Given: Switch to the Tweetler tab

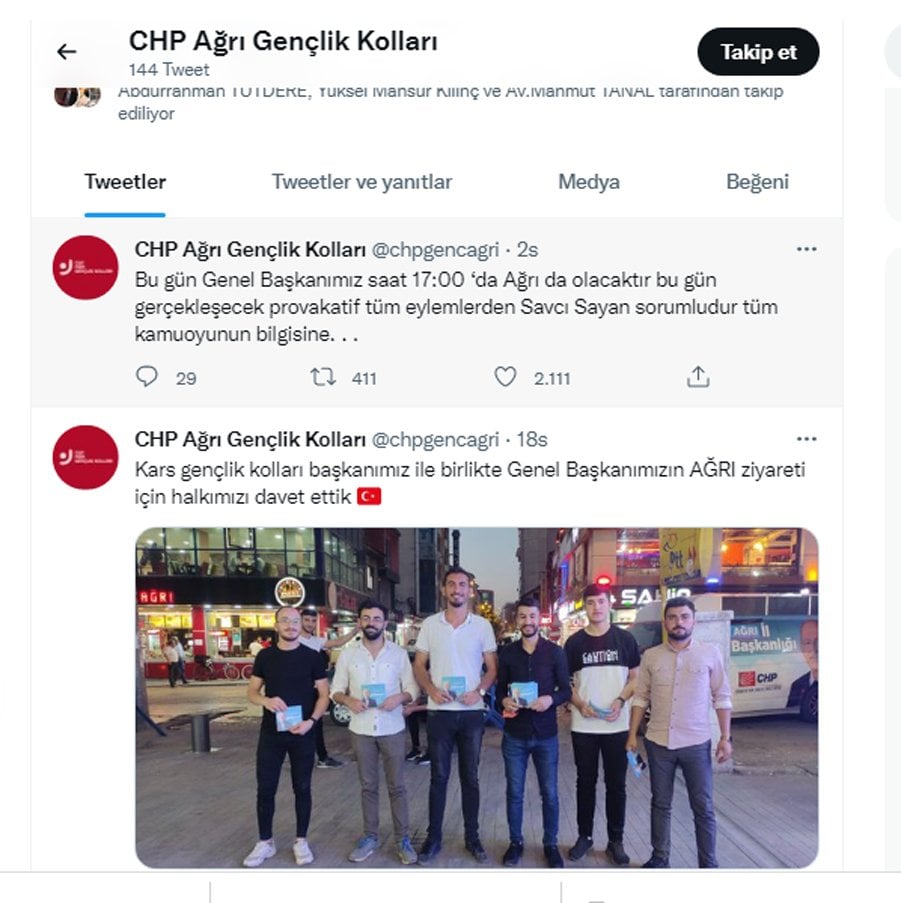Looking at the screenshot, I should [x=125, y=182].
